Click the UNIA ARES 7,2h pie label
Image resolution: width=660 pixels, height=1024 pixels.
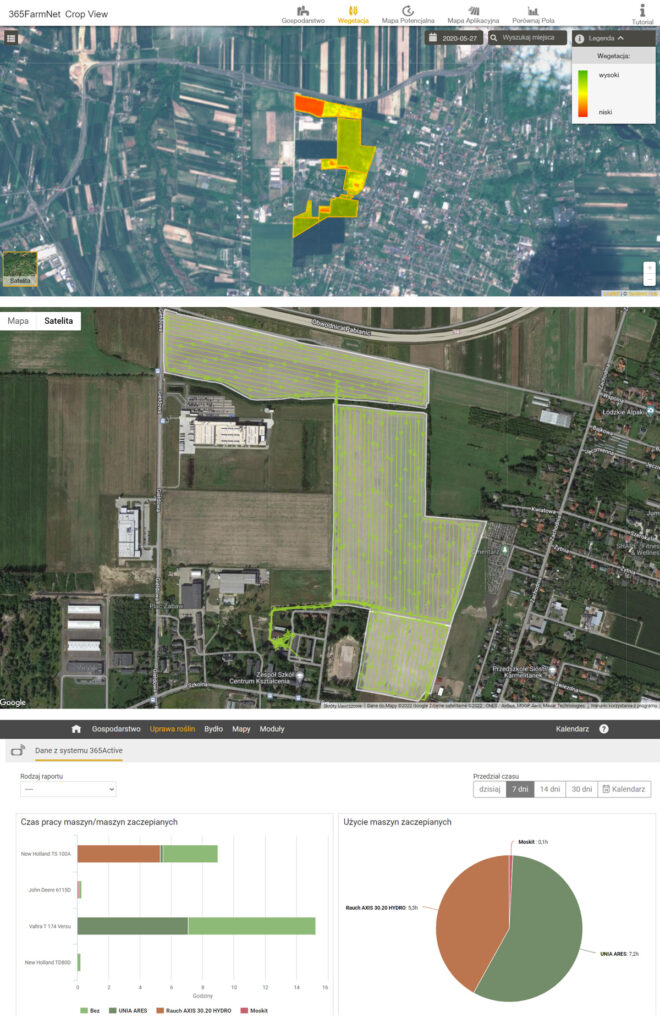[x=620, y=953]
